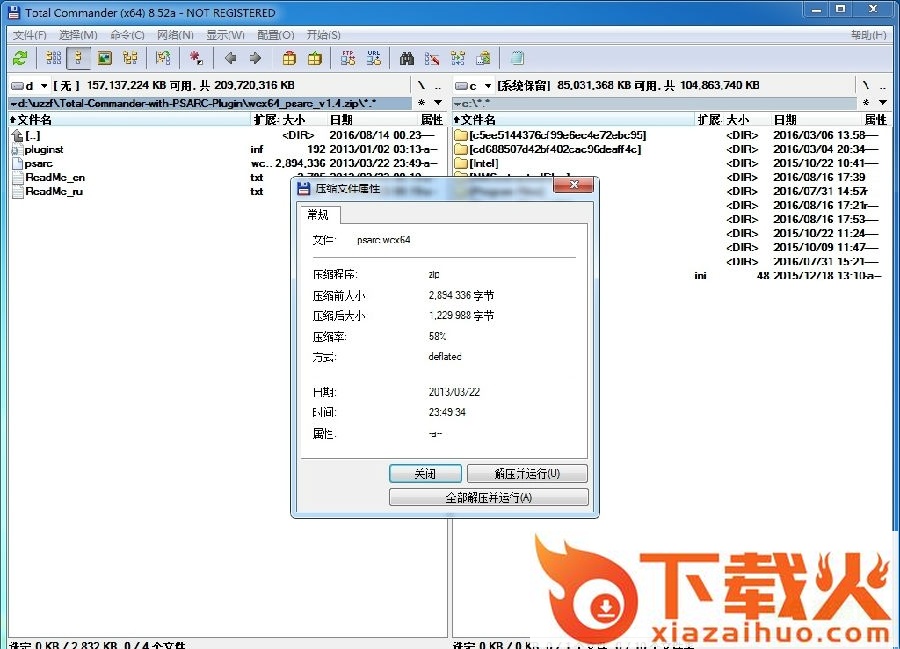
Task: Select the 常规 tab in properties dialog
Action: [319, 215]
